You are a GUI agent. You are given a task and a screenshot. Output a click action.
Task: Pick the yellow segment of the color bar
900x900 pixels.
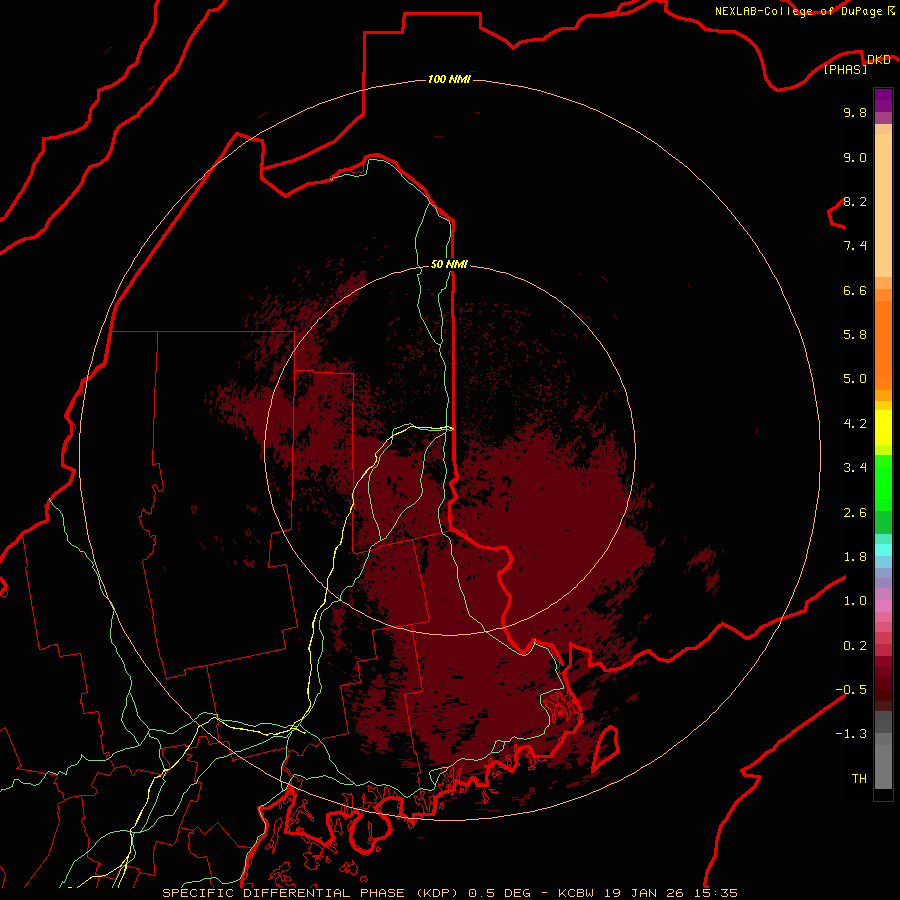[x=883, y=428]
